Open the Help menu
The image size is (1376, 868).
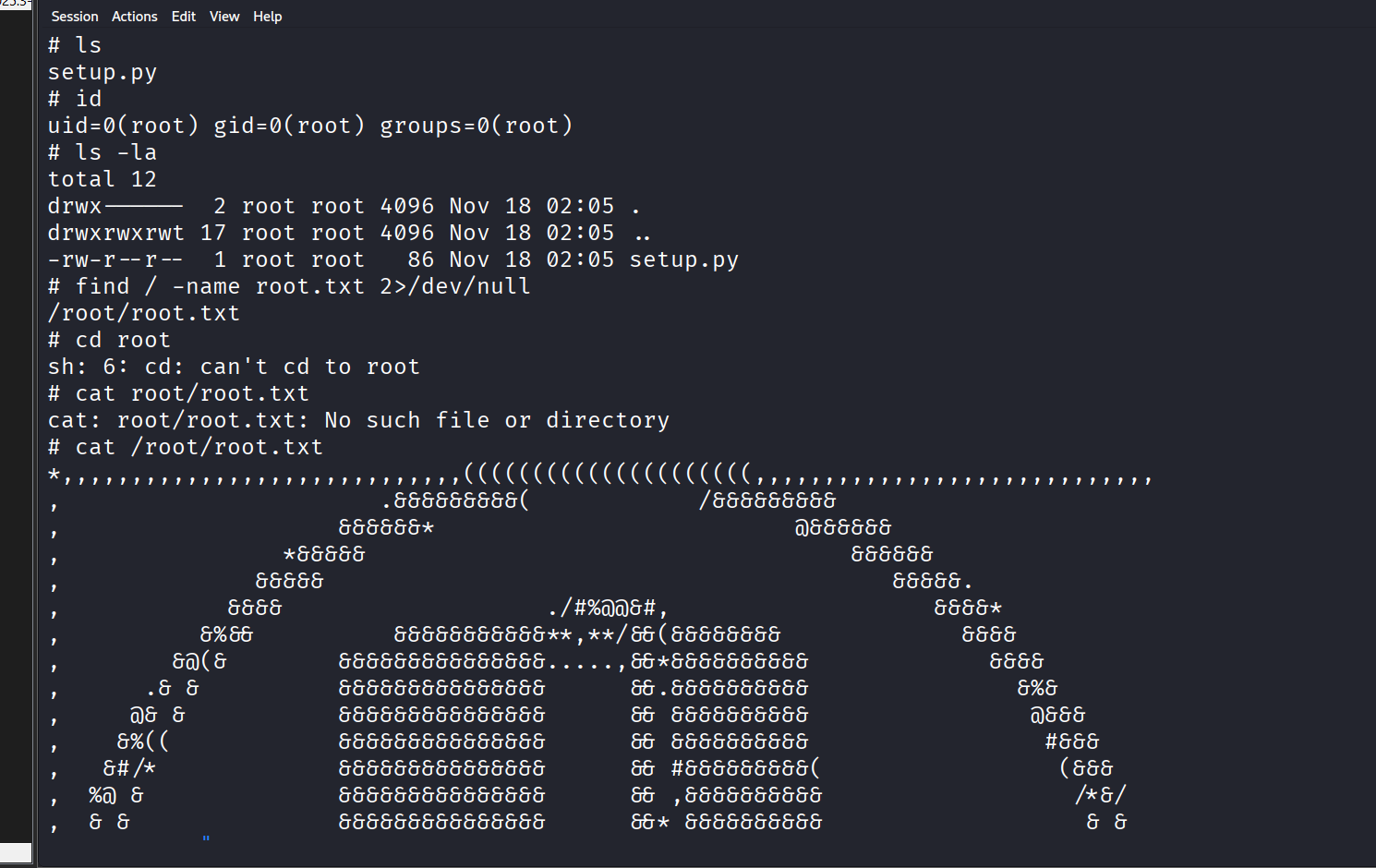pos(267,17)
